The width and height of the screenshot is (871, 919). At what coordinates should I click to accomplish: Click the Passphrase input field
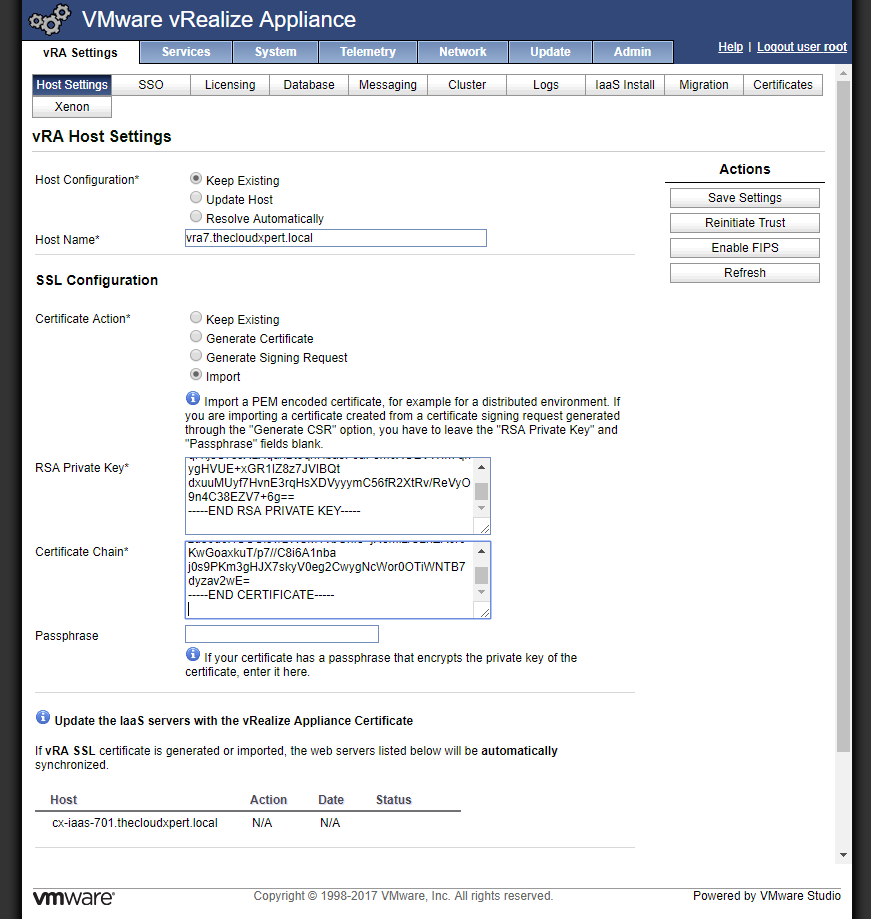tap(282, 634)
